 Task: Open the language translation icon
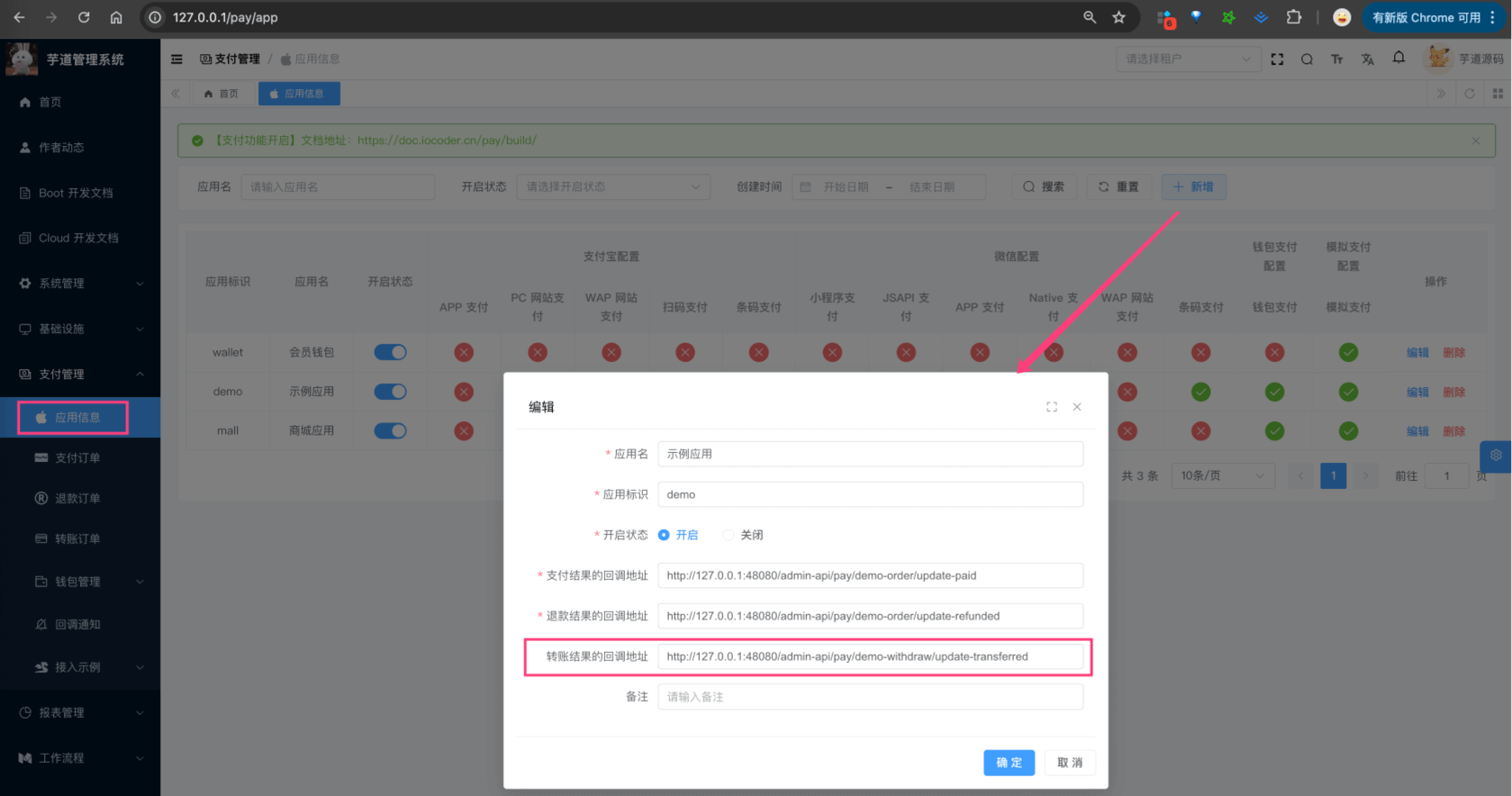tap(1368, 59)
